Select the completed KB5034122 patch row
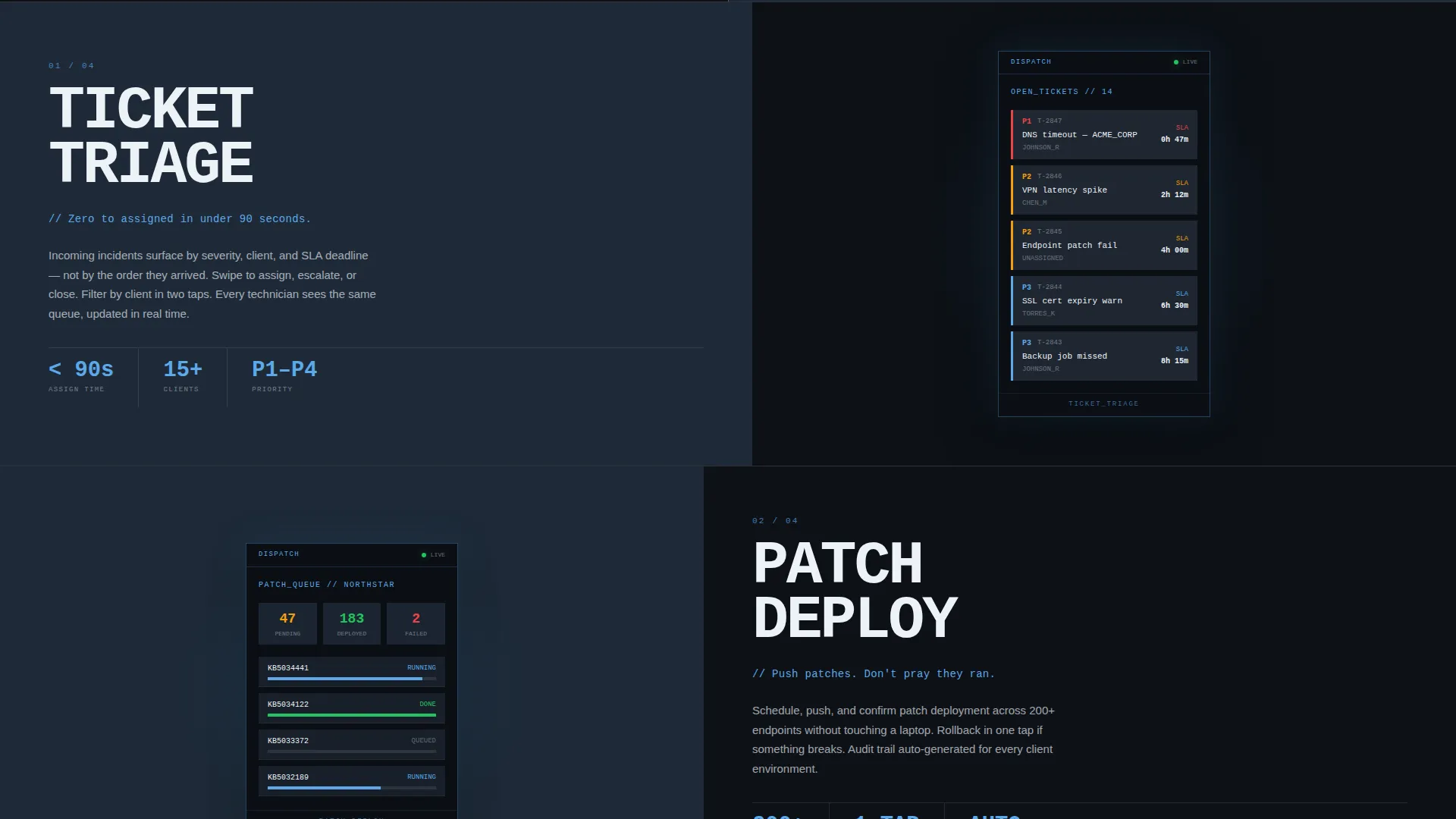The height and width of the screenshot is (819, 1456). point(352,708)
